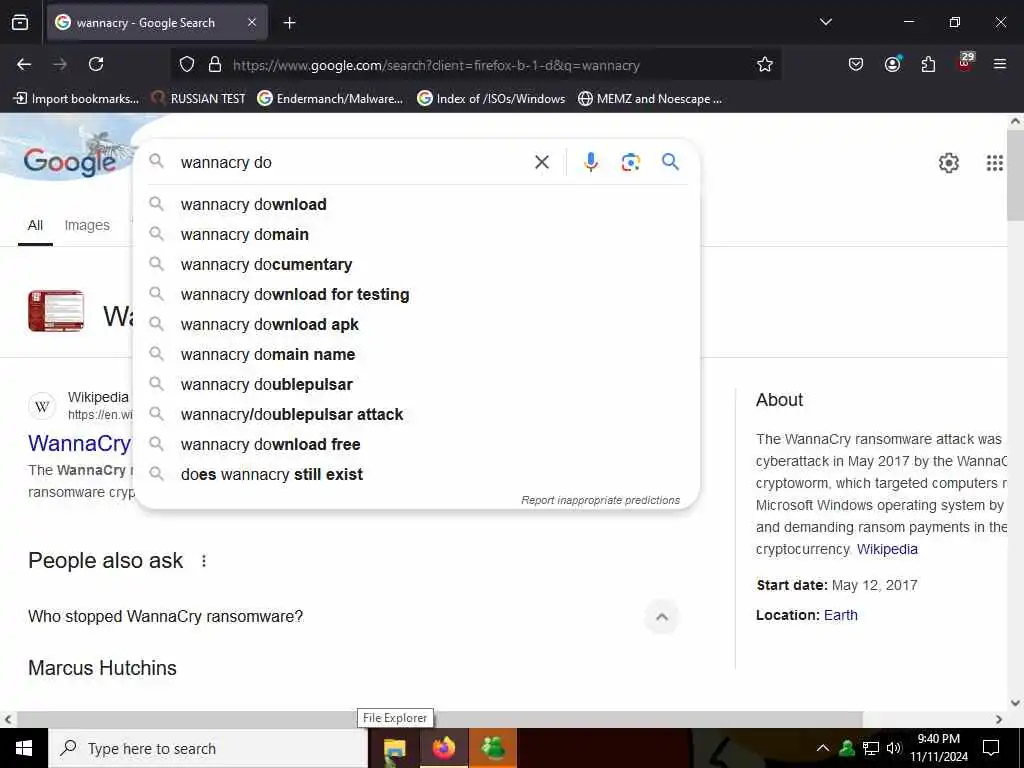The image size is (1024, 768).
Task: Click blue magnifier search button
Action: click(671, 161)
